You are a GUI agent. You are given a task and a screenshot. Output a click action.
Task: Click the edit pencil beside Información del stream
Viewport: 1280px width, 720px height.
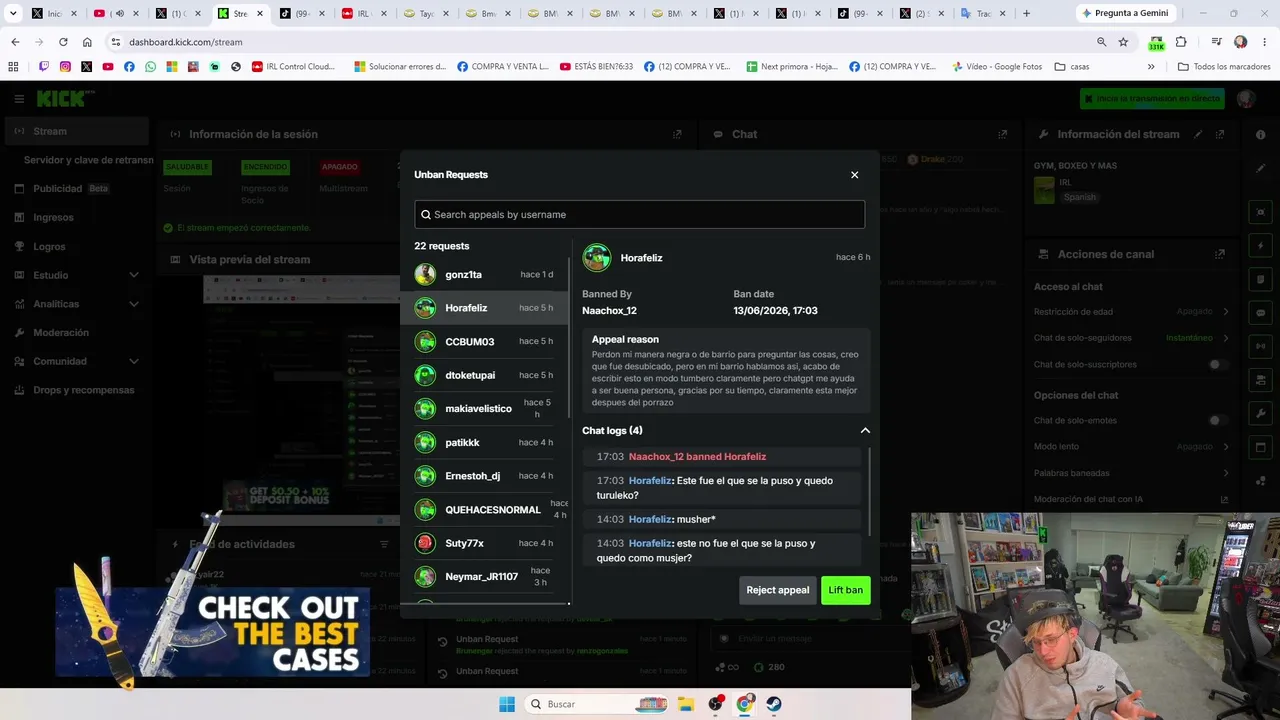[x=1198, y=134]
